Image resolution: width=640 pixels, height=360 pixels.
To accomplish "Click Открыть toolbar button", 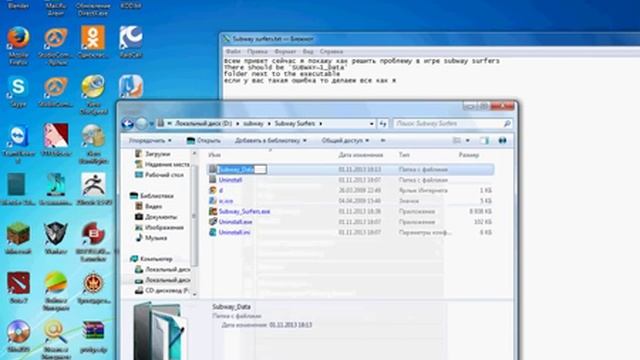I will tap(203, 140).
